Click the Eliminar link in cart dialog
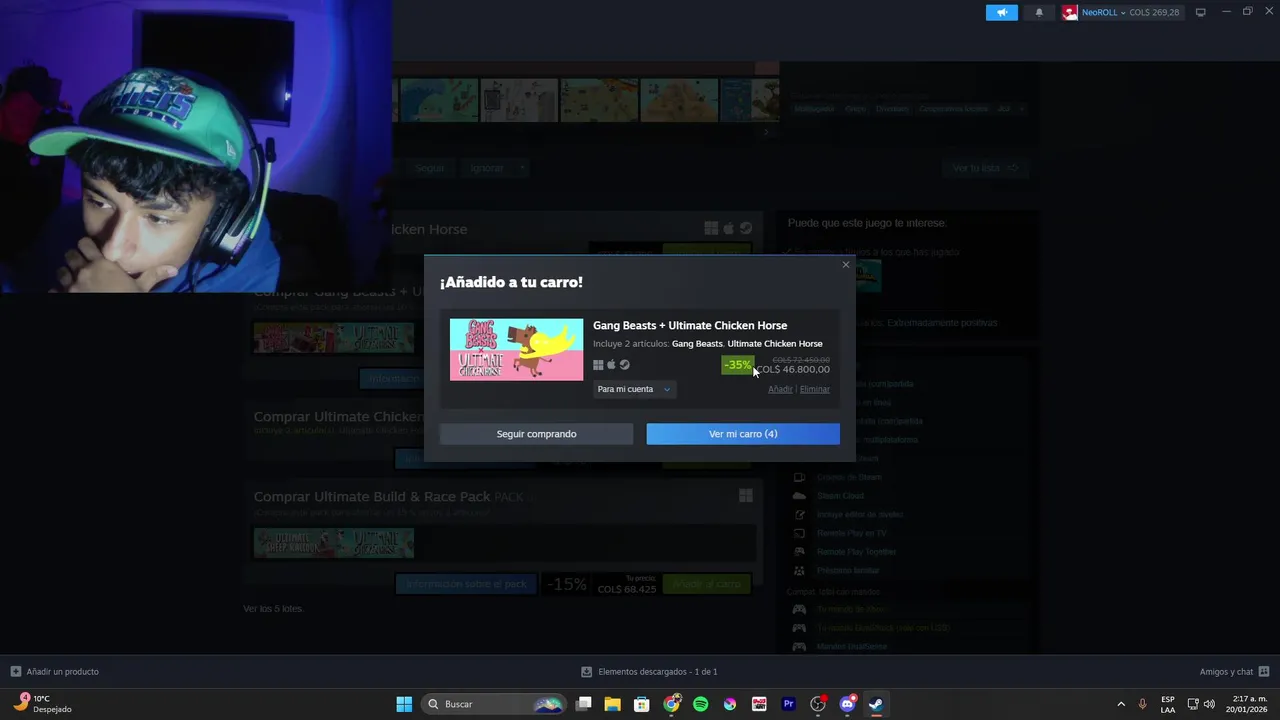The height and width of the screenshot is (720, 1280). [x=815, y=389]
